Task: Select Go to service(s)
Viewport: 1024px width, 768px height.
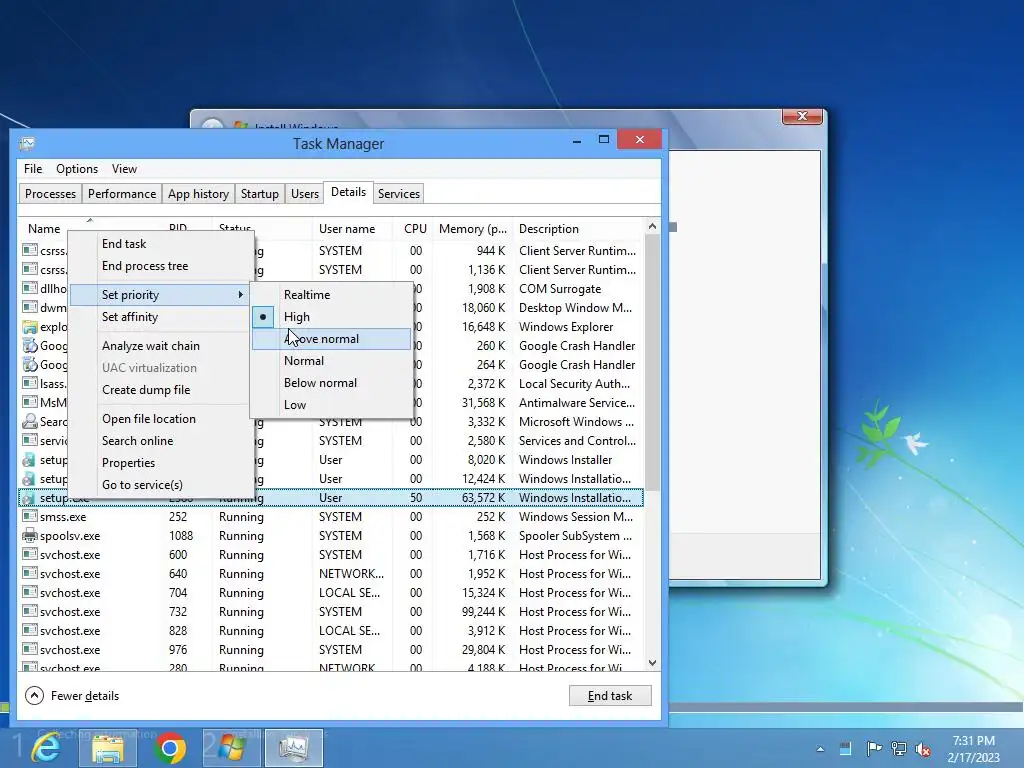Action: [x=160, y=485]
